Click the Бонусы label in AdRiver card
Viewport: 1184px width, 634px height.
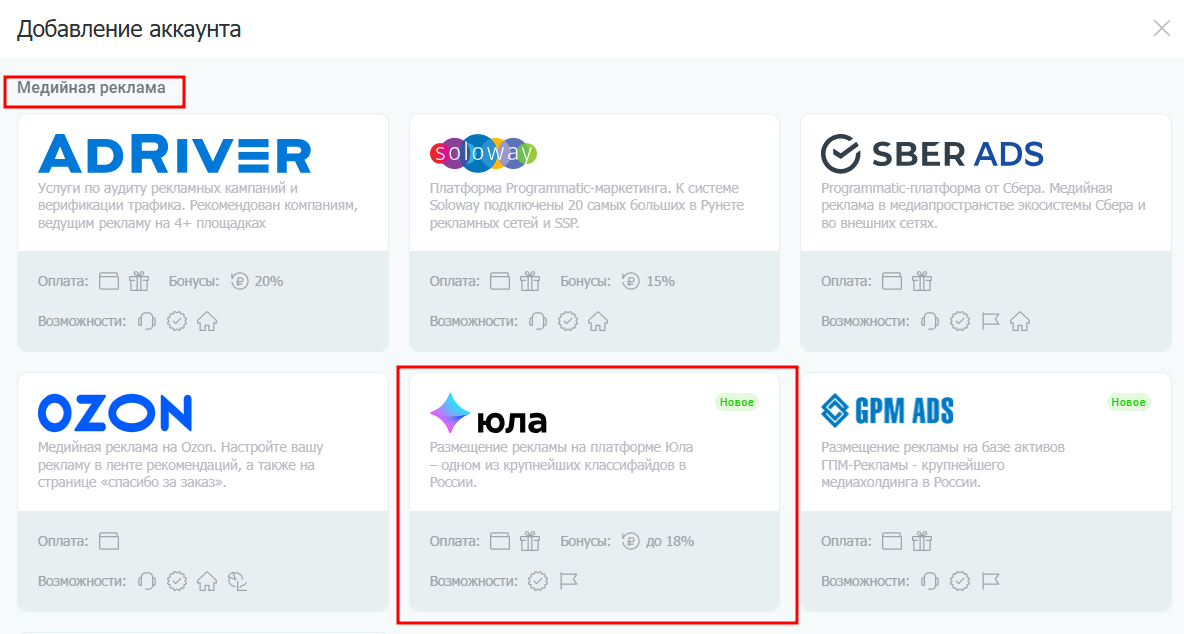(x=193, y=282)
